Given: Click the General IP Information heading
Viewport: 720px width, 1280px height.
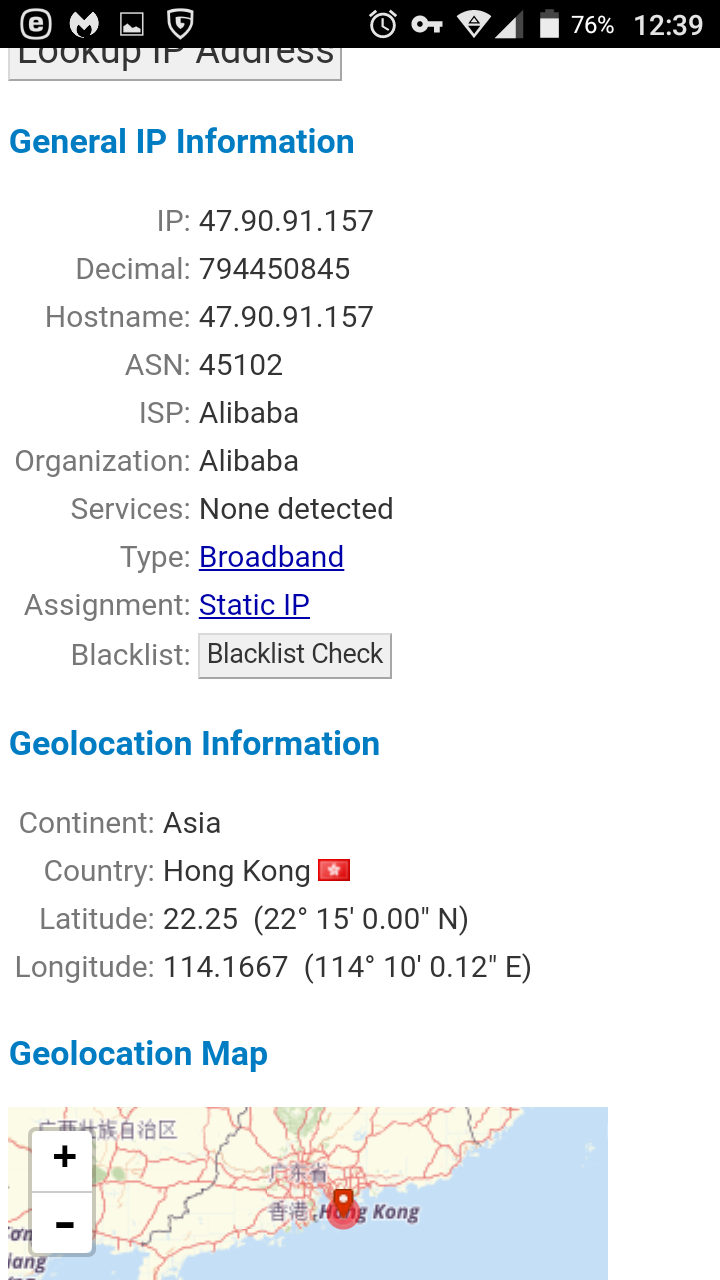Looking at the screenshot, I should coord(181,142).
